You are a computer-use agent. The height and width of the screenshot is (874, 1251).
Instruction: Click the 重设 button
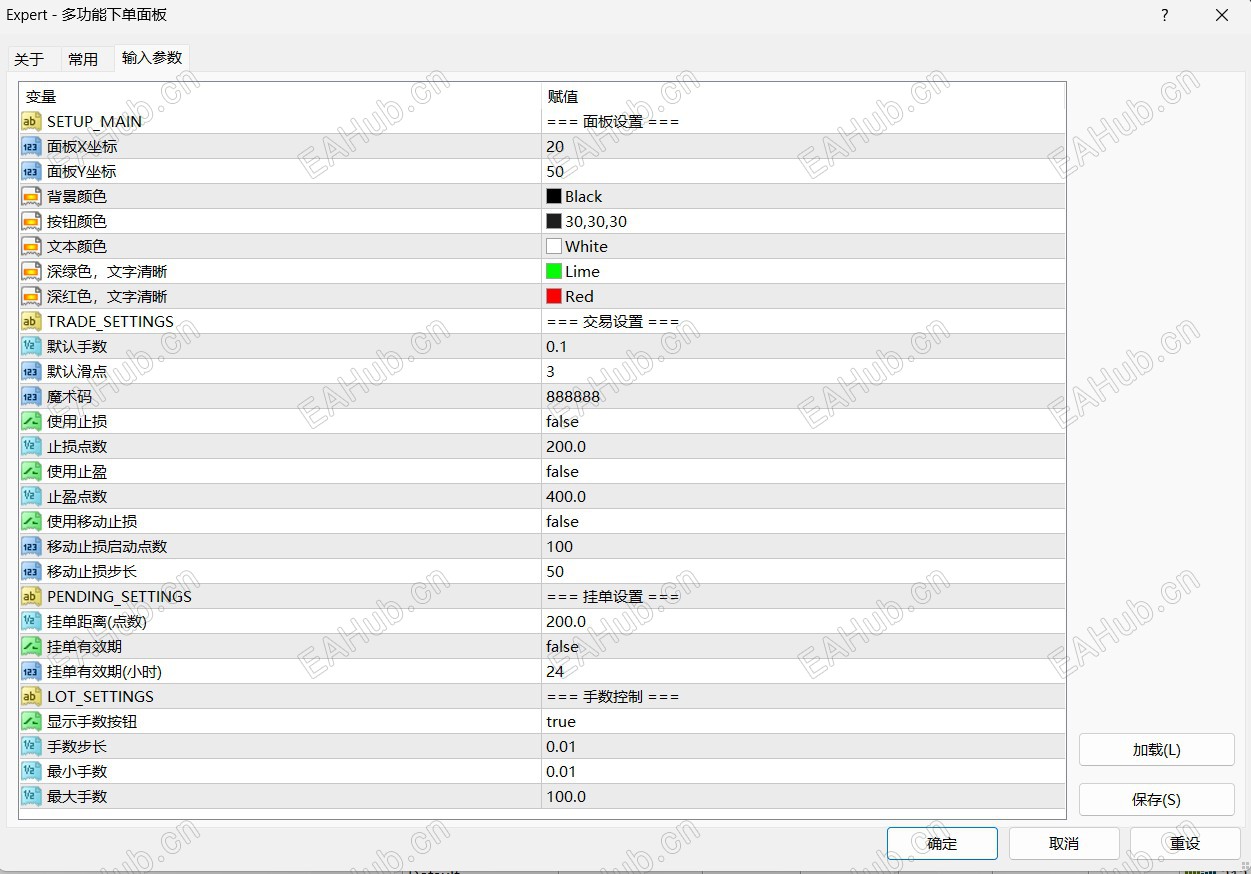pyautogui.click(x=1185, y=843)
